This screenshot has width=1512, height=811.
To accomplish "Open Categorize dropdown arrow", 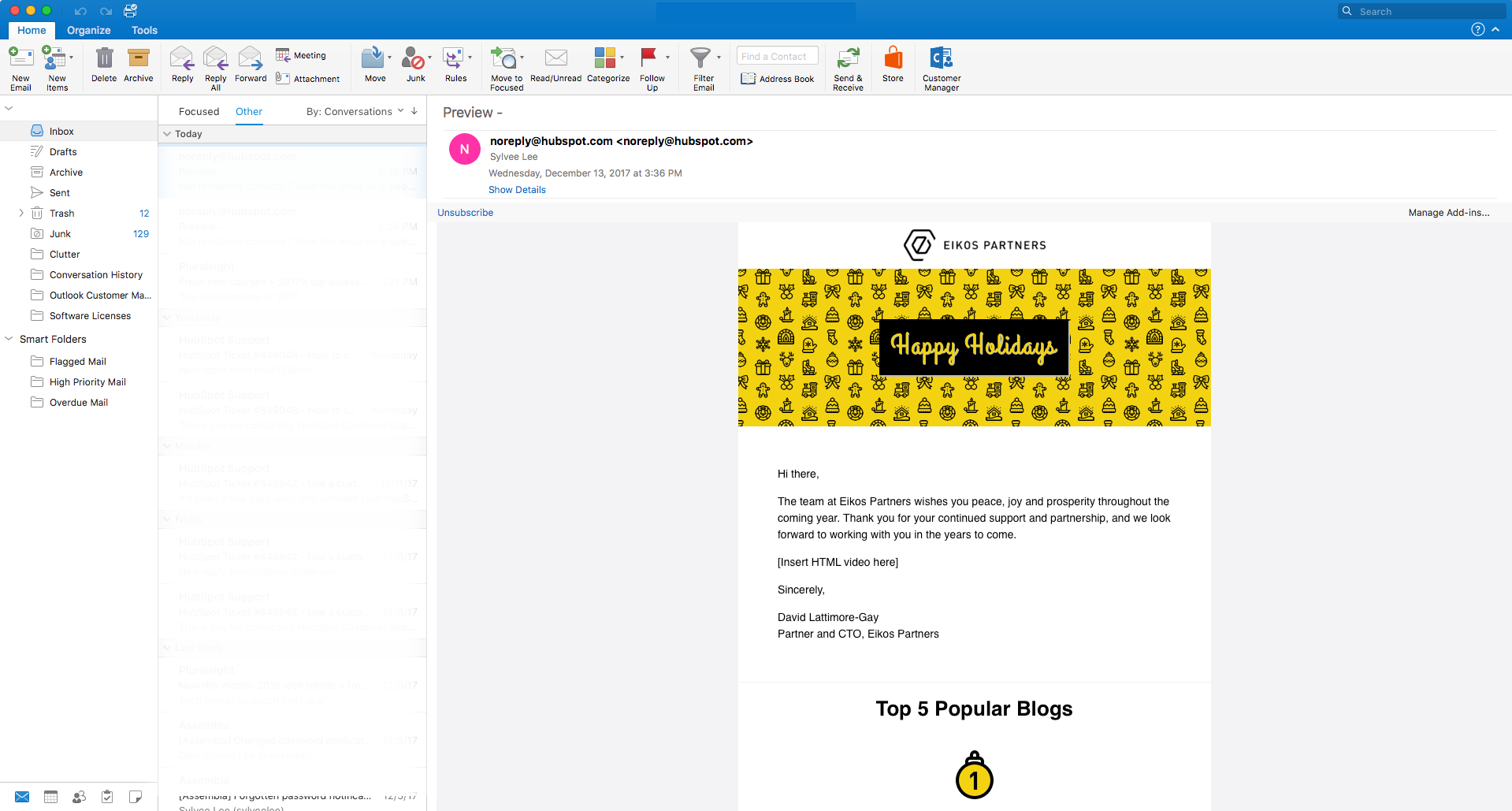I will (622, 58).
